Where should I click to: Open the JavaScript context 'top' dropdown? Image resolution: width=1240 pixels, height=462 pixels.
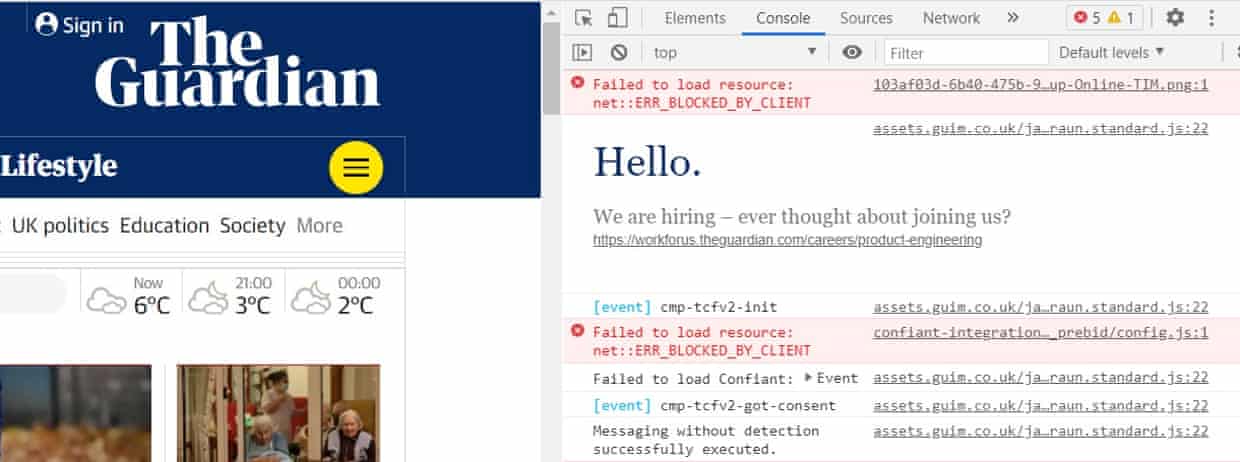coord(735,52)
